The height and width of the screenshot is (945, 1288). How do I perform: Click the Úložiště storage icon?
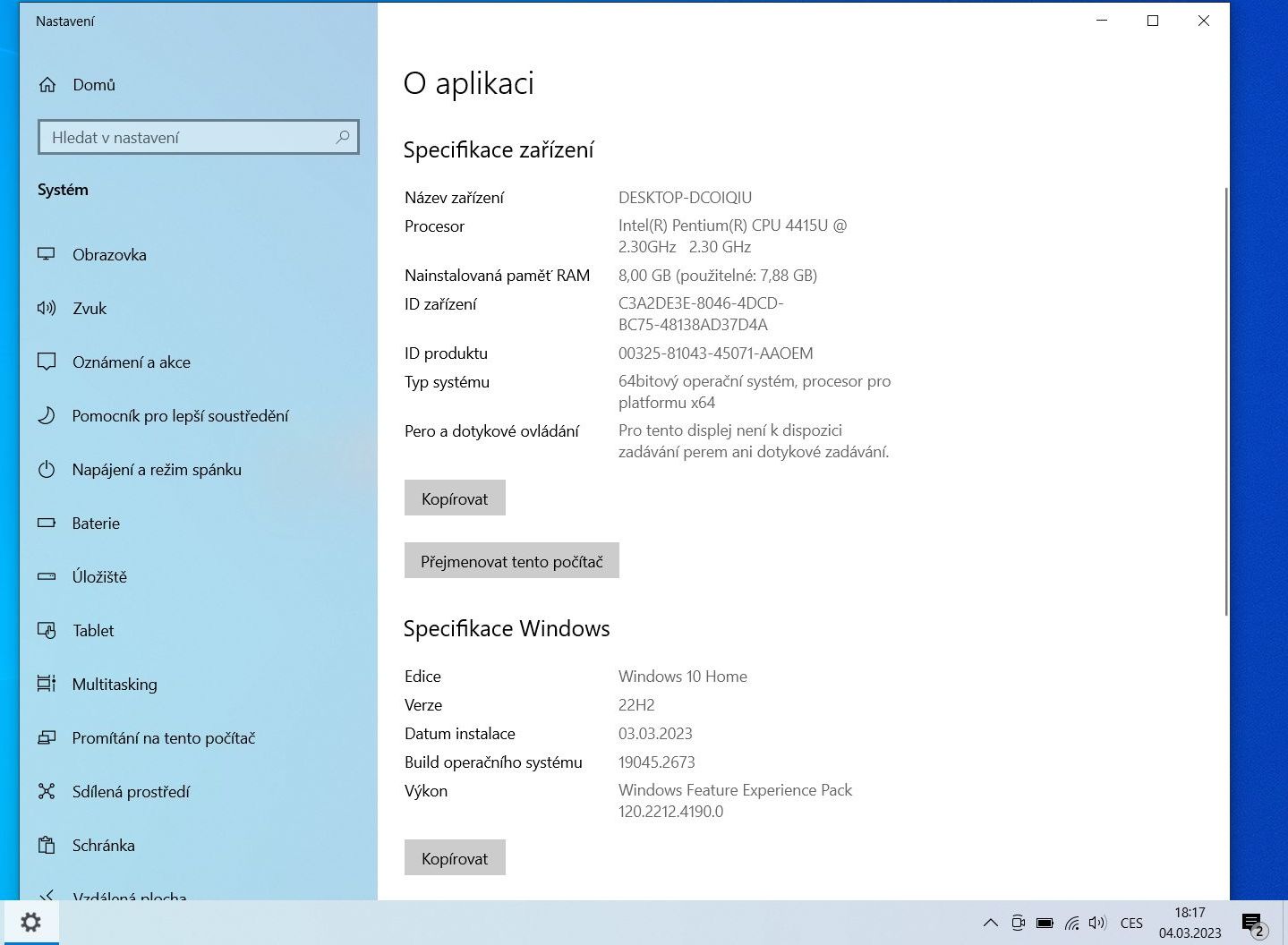point(47,576)
